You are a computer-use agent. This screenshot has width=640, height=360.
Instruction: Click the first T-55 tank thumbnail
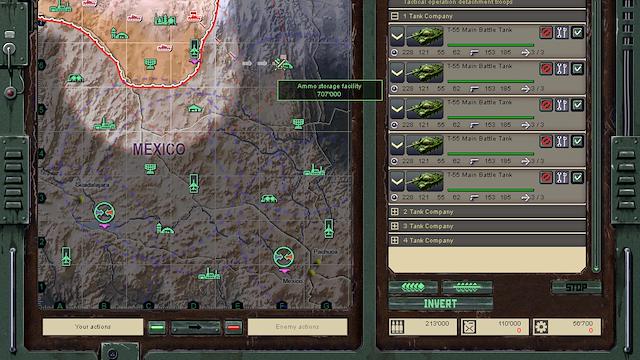pos(425,36)
